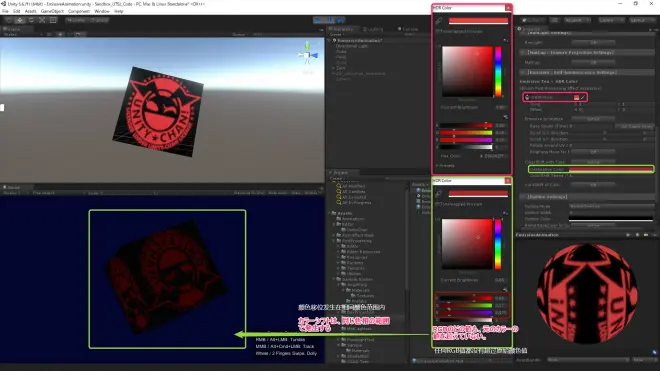Screen dimensions: 660x371
Task: Select the Scale tool in toolbar
Action: [x=42, y=20]
